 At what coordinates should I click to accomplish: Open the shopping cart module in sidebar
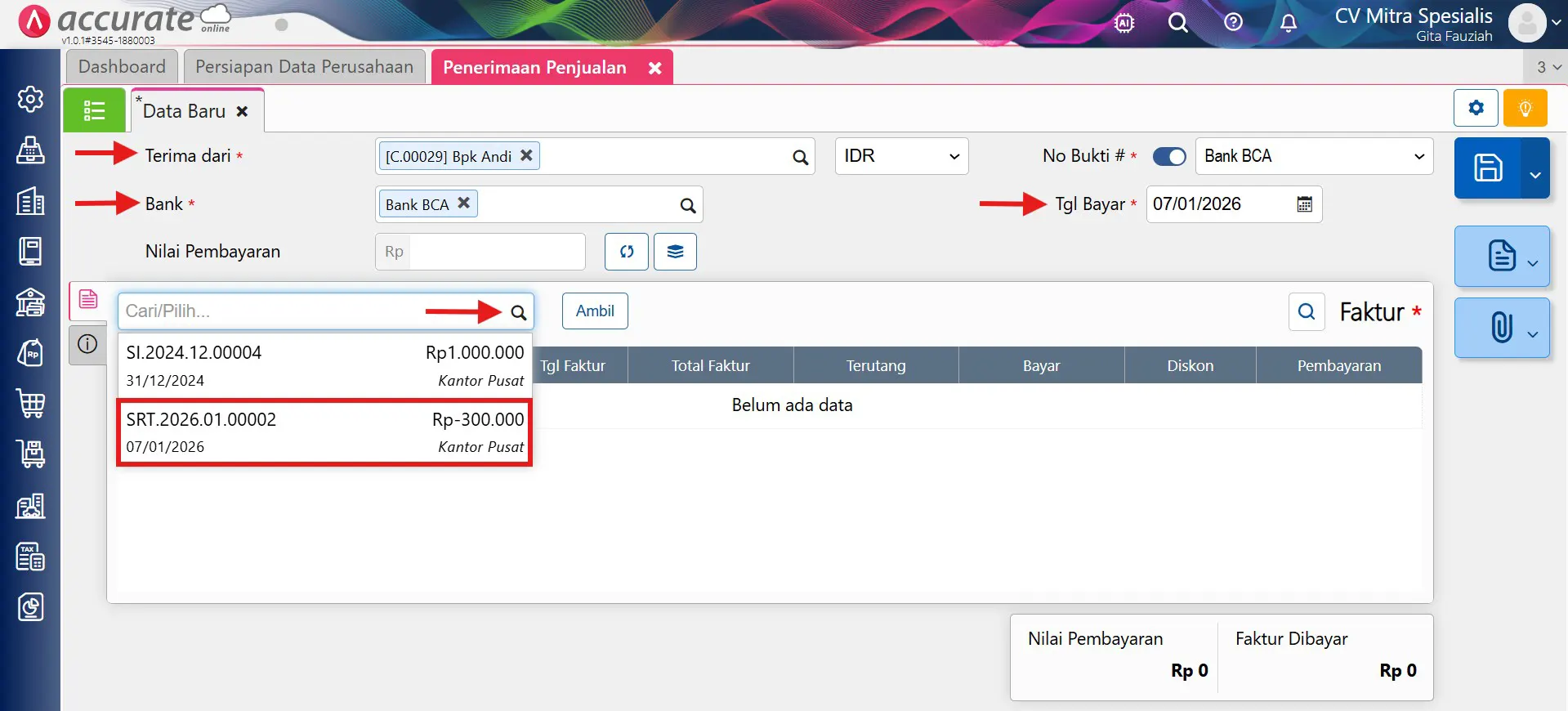coord(31,404)
